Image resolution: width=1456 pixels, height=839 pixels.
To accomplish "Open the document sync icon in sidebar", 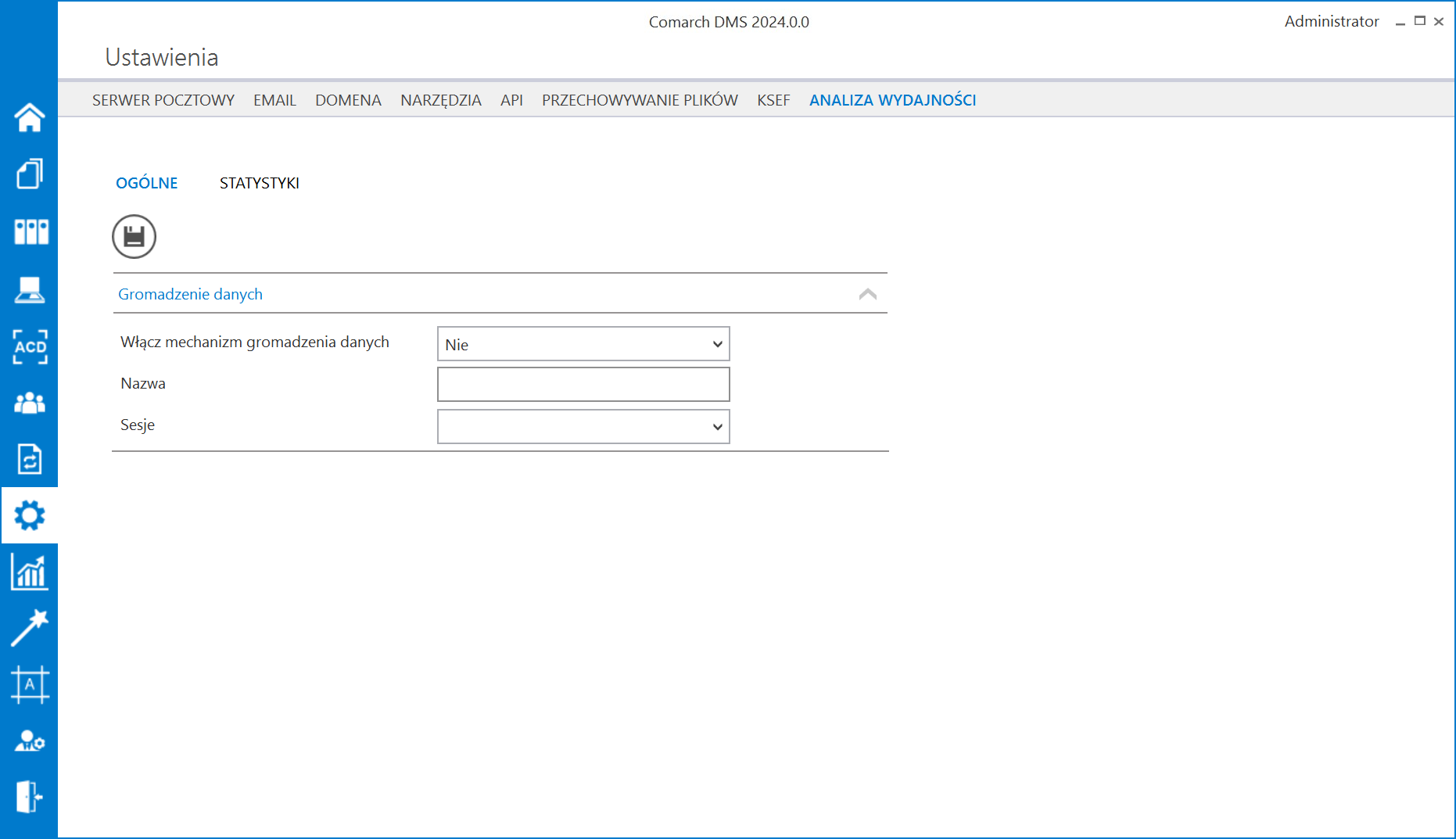I will point(30,459).
